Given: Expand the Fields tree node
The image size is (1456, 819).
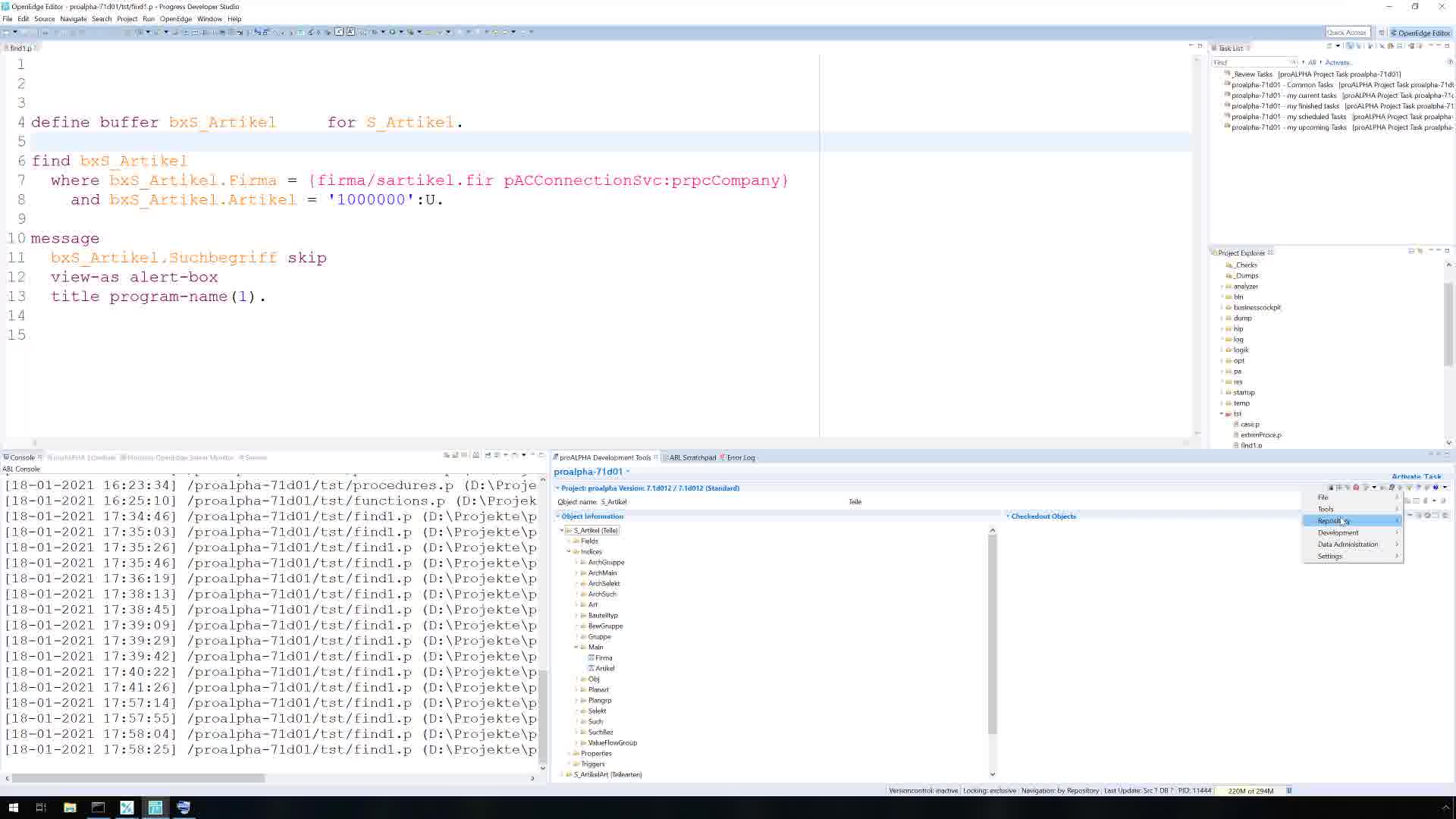Looking at the screenshot, I should point(569,541).
